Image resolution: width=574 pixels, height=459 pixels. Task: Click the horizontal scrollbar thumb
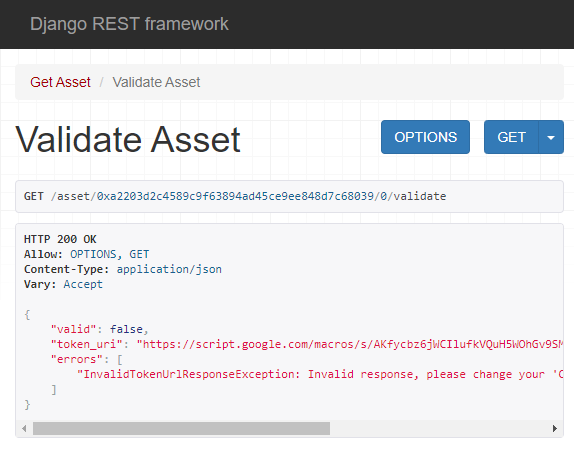[x=181, y=428]
